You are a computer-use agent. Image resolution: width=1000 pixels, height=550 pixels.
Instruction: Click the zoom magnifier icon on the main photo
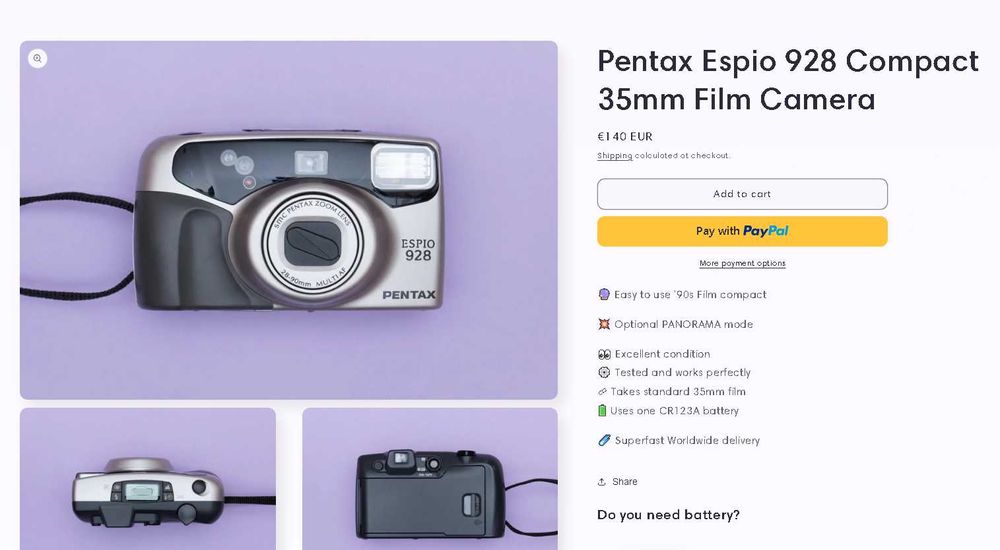(37, 59)
